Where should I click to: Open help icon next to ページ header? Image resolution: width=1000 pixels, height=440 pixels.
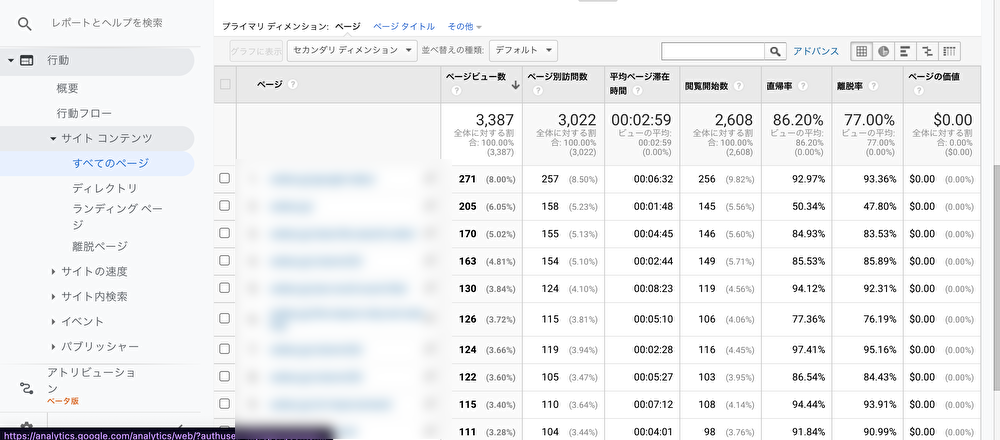[293, 84]
